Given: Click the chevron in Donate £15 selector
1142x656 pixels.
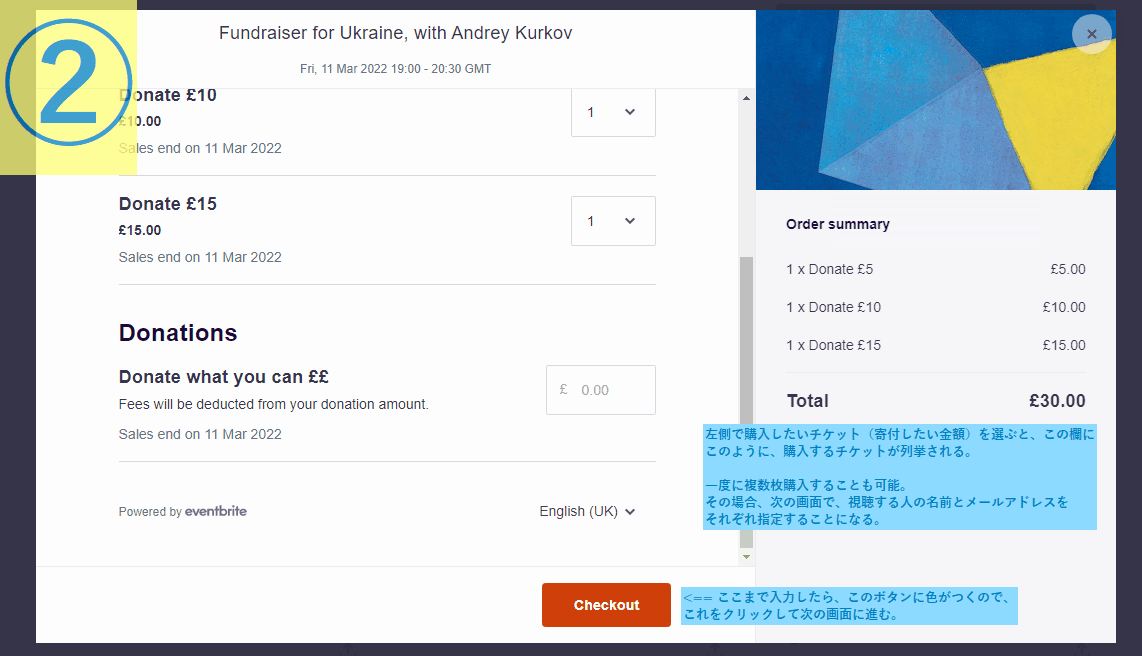Looking at the screenshot, I should pyautogui.click(x=630, y=221).
